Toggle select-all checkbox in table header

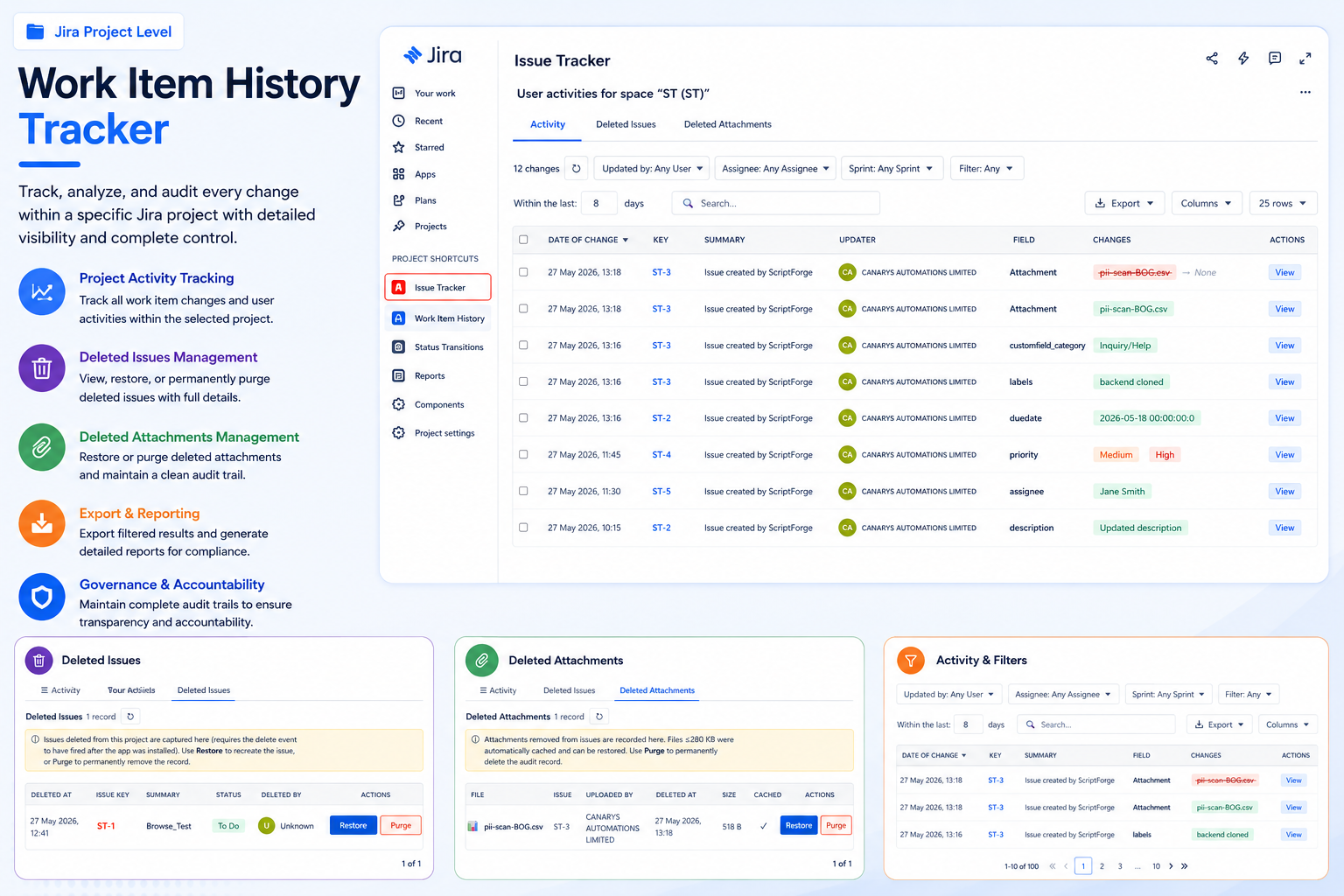[523, 240]
